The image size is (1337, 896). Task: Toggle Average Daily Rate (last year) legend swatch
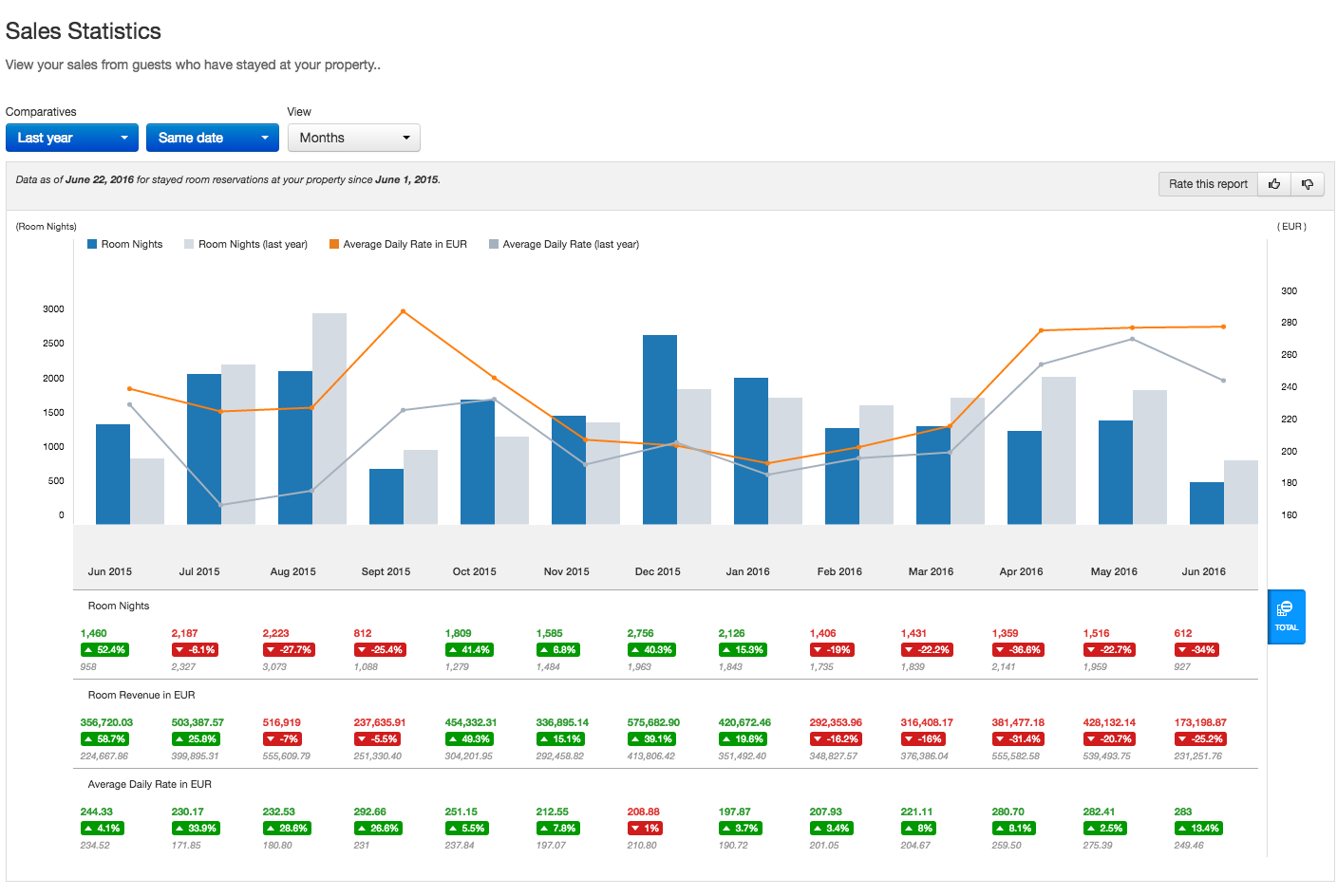(x=494, y=244)
